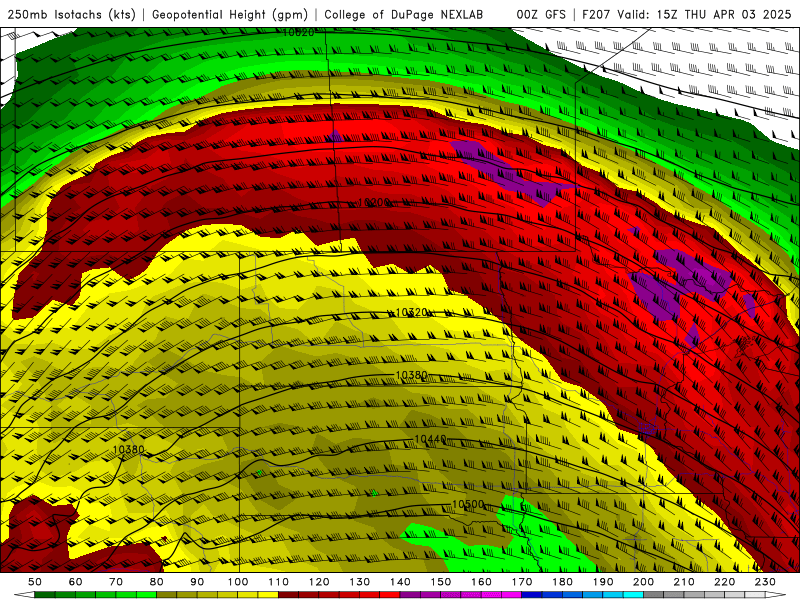Click the 140 value on the color scale
The image size is (800, 600).
pyautogui.click(x=400, y=582)
